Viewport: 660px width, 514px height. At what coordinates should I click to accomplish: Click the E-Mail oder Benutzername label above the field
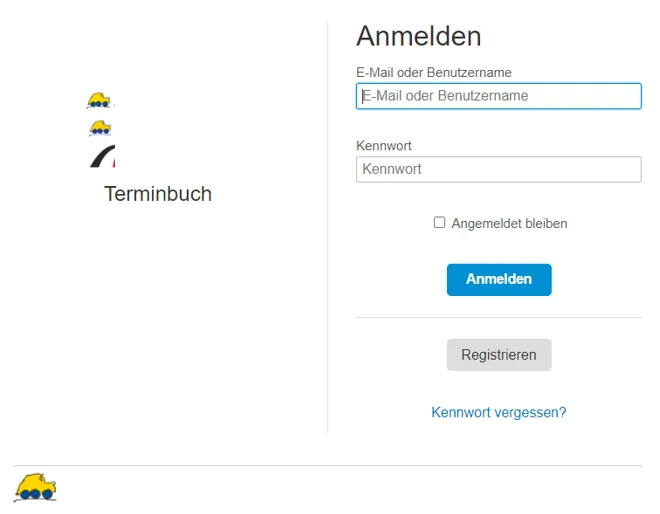[433, 73]
